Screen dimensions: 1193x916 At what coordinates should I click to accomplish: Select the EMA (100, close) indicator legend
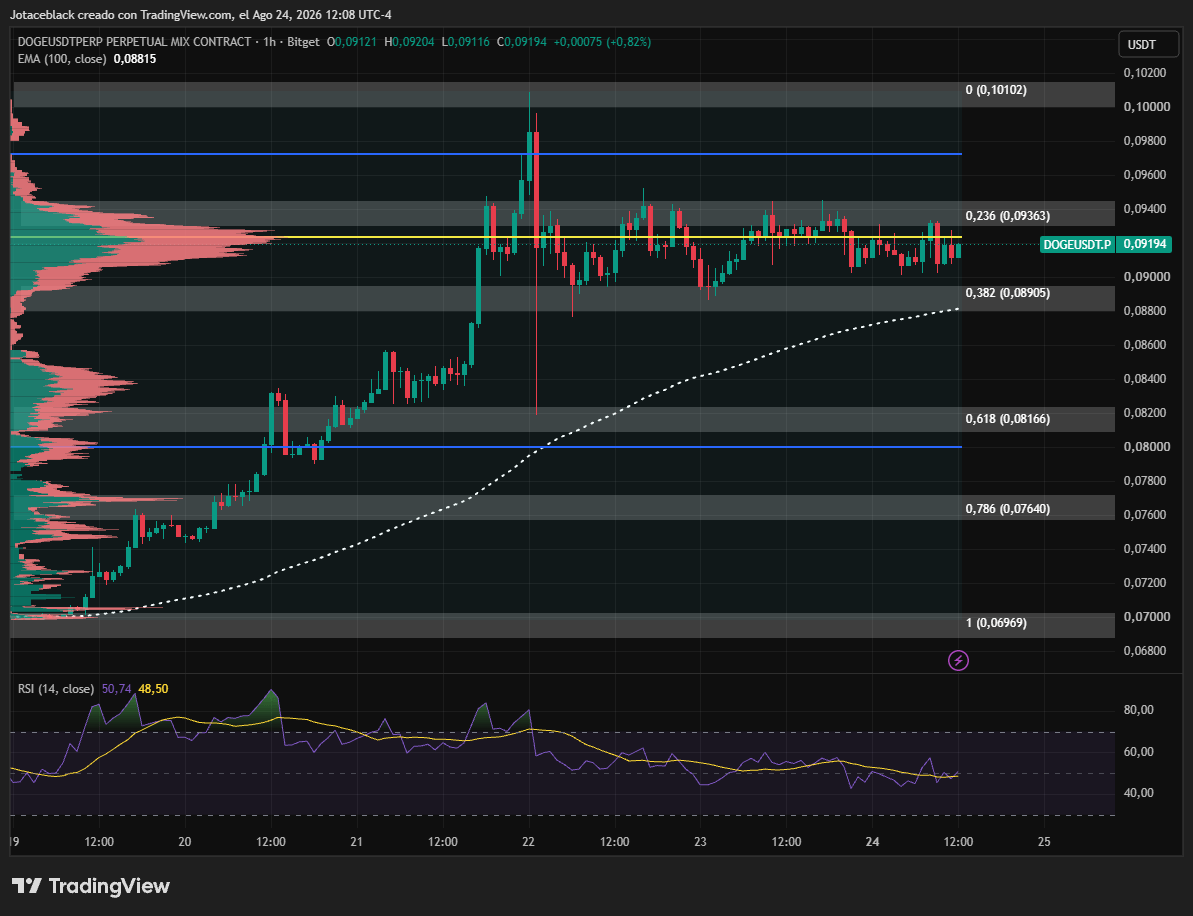coord(62,59)
